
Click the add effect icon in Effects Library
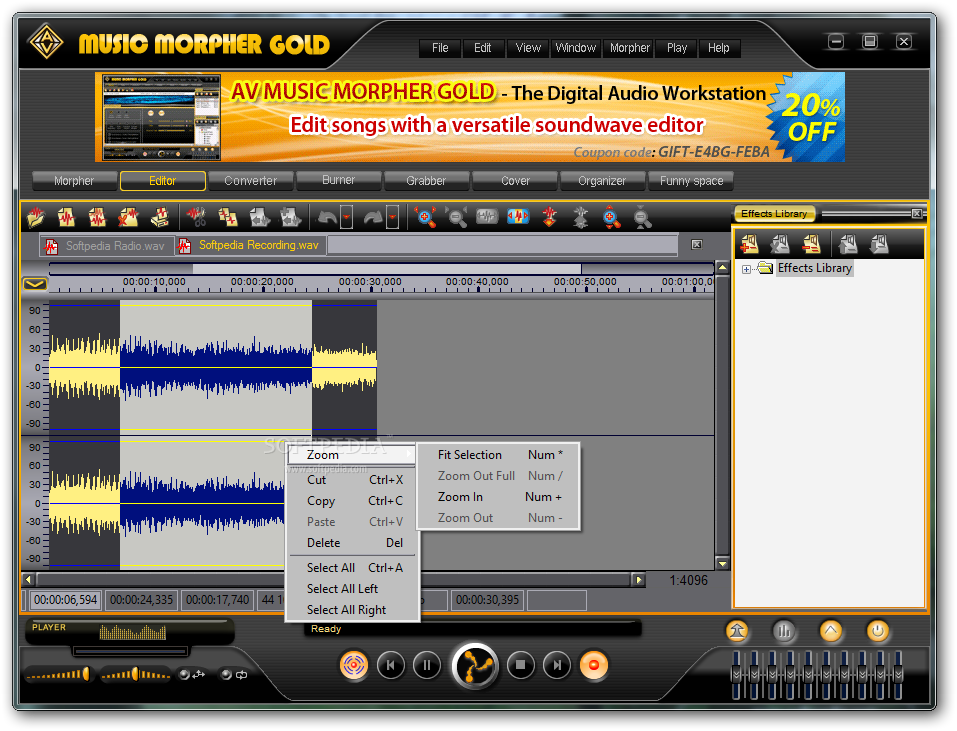[749, 243]
